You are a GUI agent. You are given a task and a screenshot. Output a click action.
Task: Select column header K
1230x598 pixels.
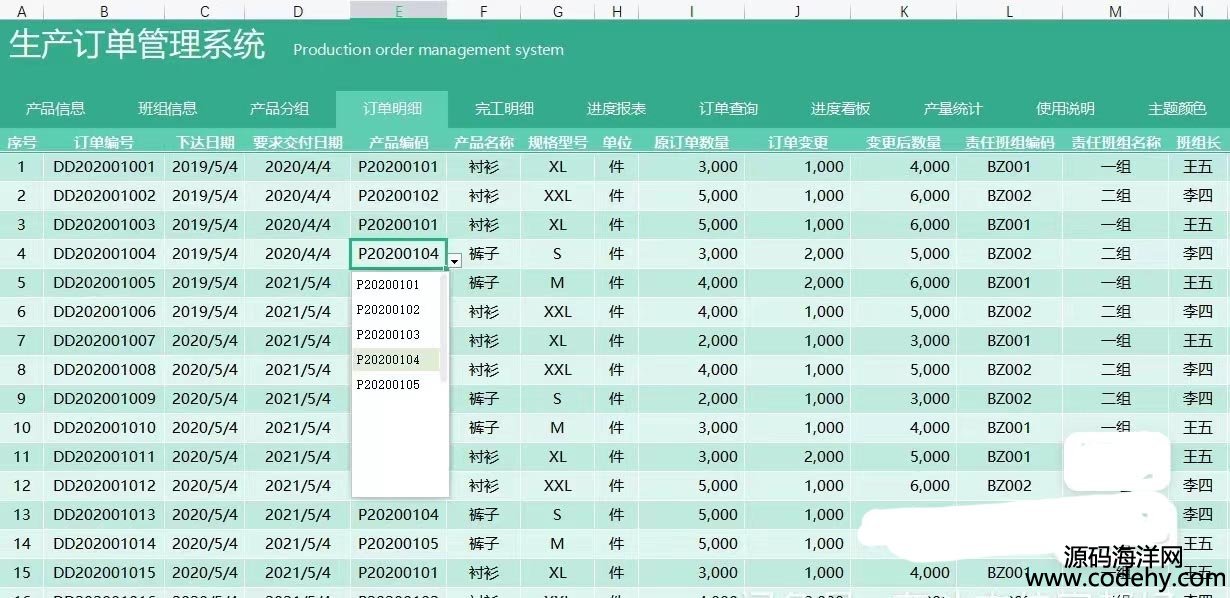coord(904,11)
